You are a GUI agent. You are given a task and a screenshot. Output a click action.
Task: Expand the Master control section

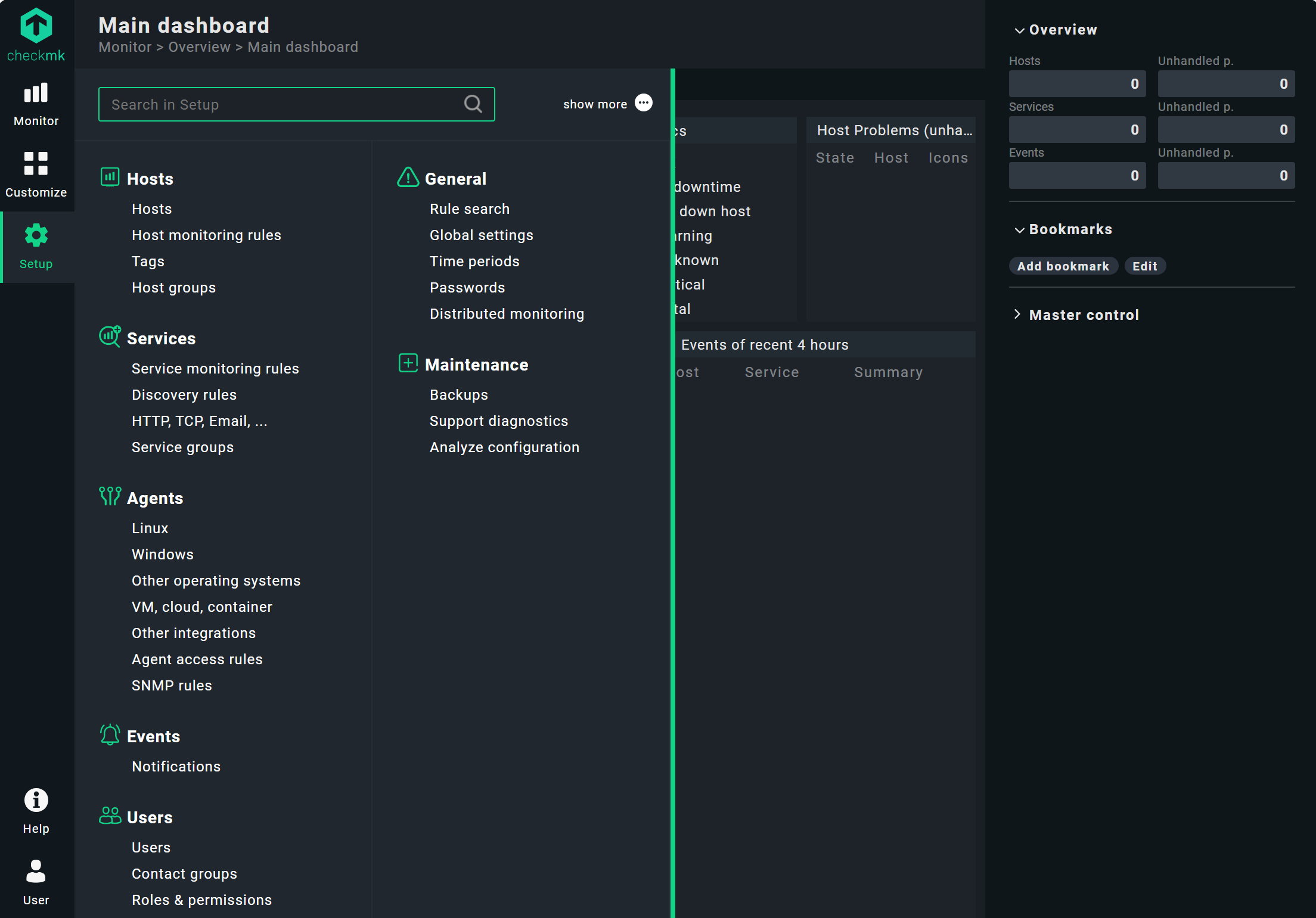point(1083,314)
